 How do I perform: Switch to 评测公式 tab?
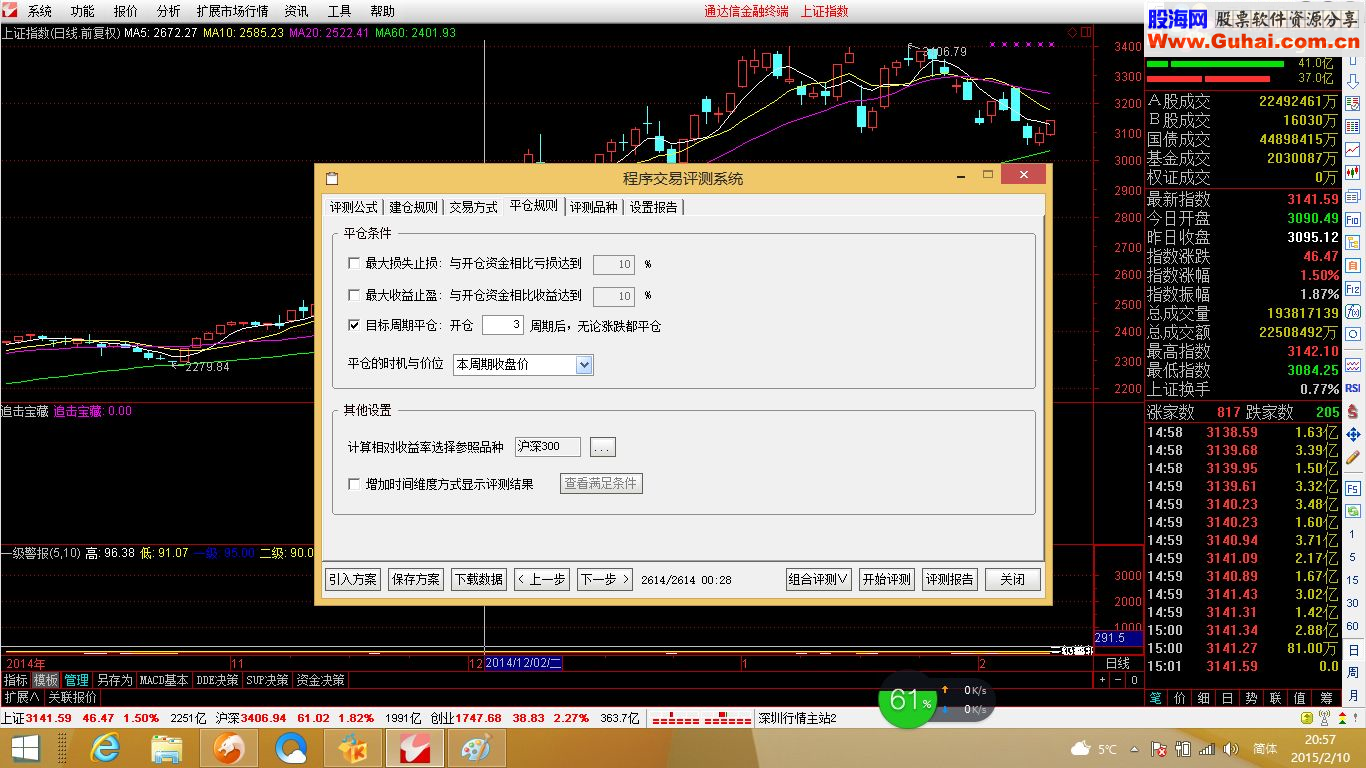point(354,207)
